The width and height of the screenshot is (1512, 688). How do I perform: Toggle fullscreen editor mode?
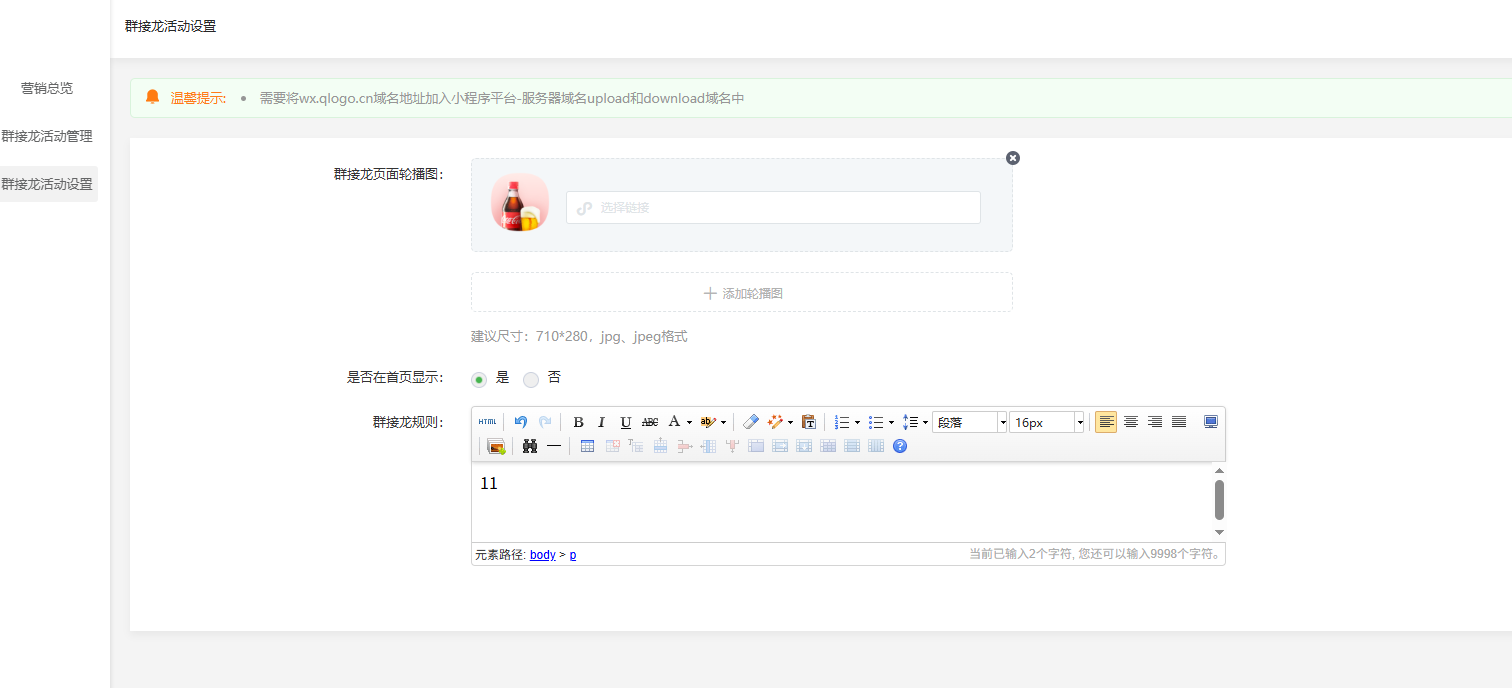pos(1211,422)
